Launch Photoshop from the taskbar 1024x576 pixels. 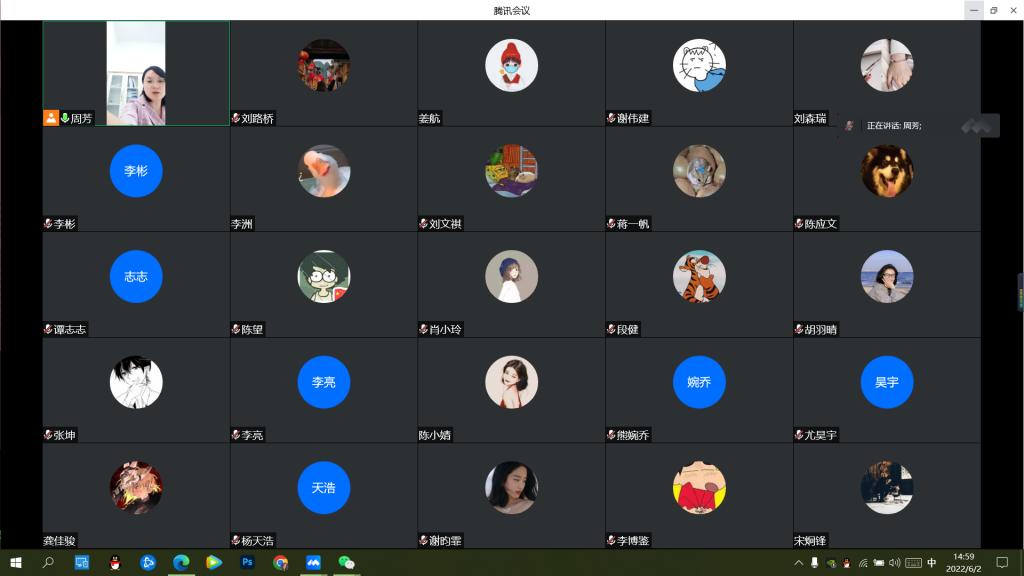[247, 563]
